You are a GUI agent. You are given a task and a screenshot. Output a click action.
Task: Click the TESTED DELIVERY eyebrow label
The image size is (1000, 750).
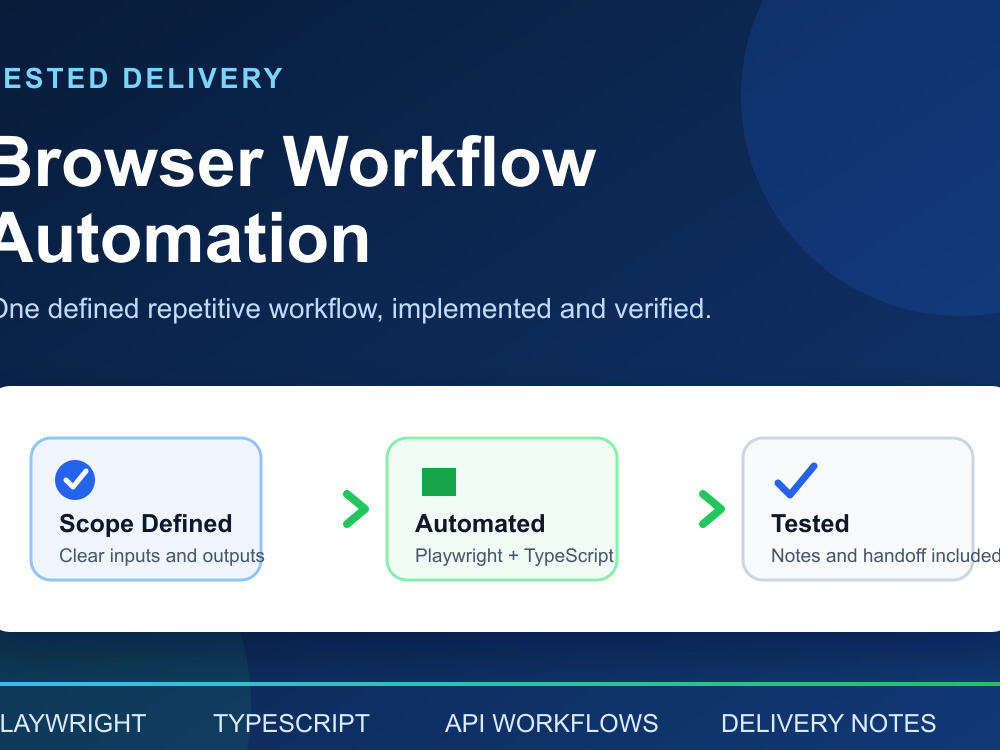[x=142, y=78]
